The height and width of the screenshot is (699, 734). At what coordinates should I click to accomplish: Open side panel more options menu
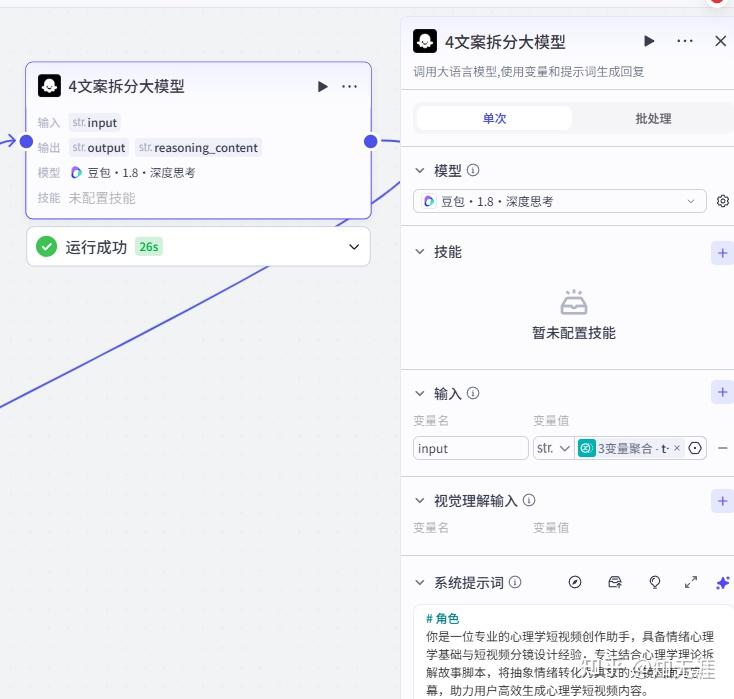pos(684,41)
